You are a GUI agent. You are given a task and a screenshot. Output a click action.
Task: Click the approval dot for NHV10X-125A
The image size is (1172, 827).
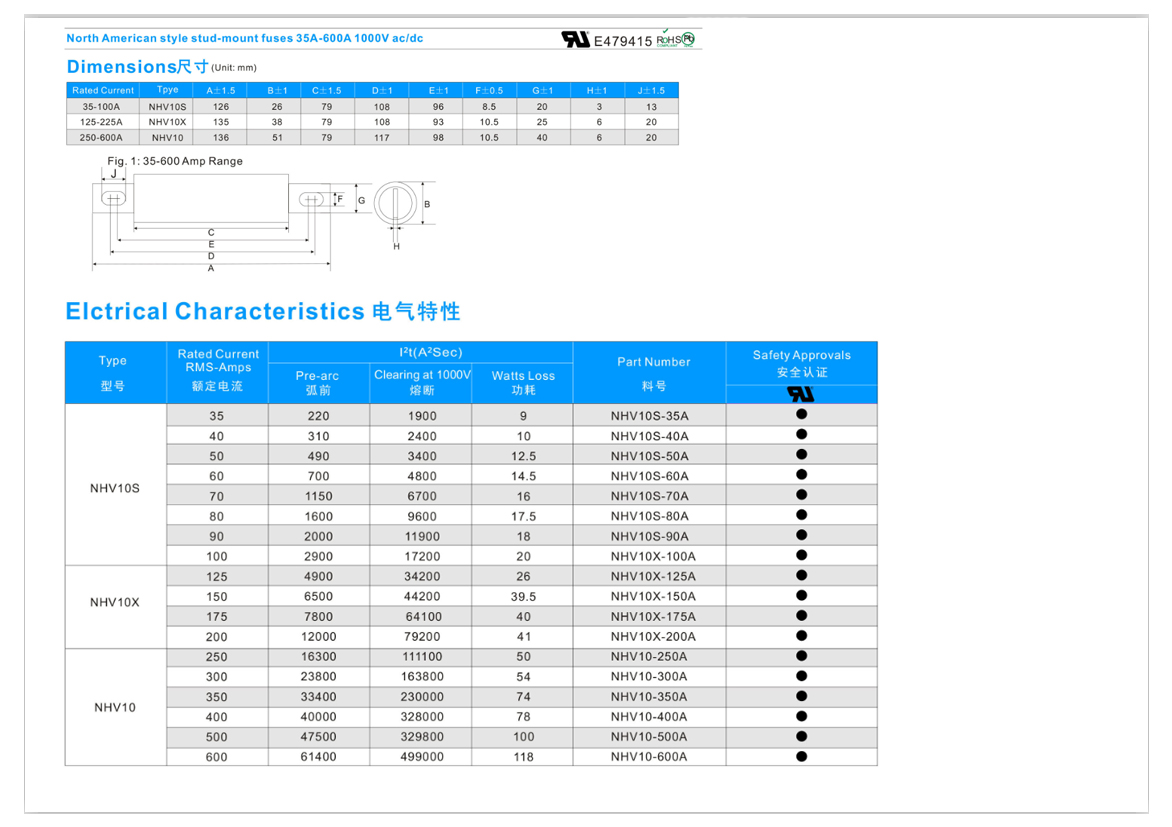tap(801, 575)
